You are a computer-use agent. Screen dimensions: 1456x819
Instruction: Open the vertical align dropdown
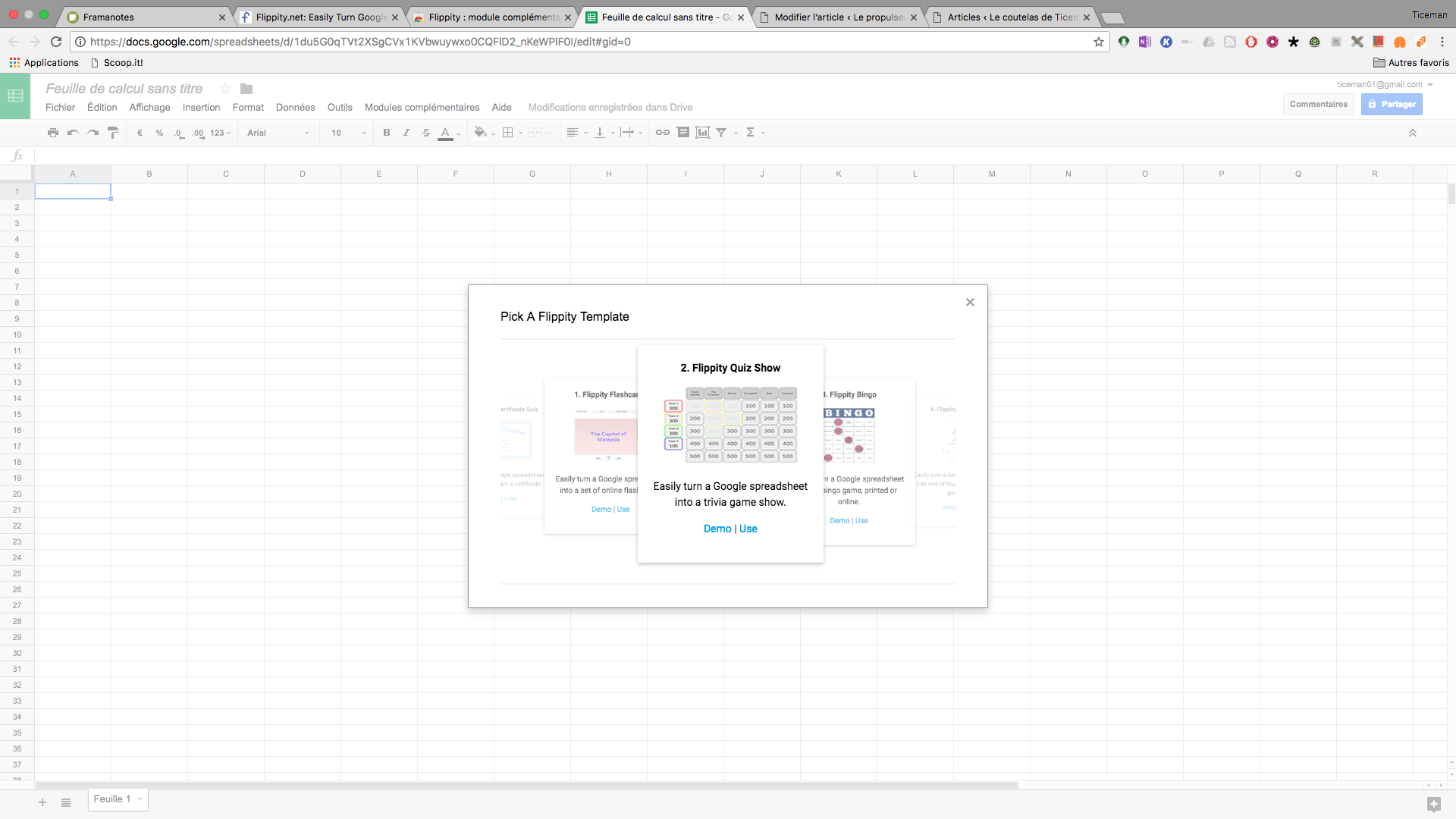604,133
